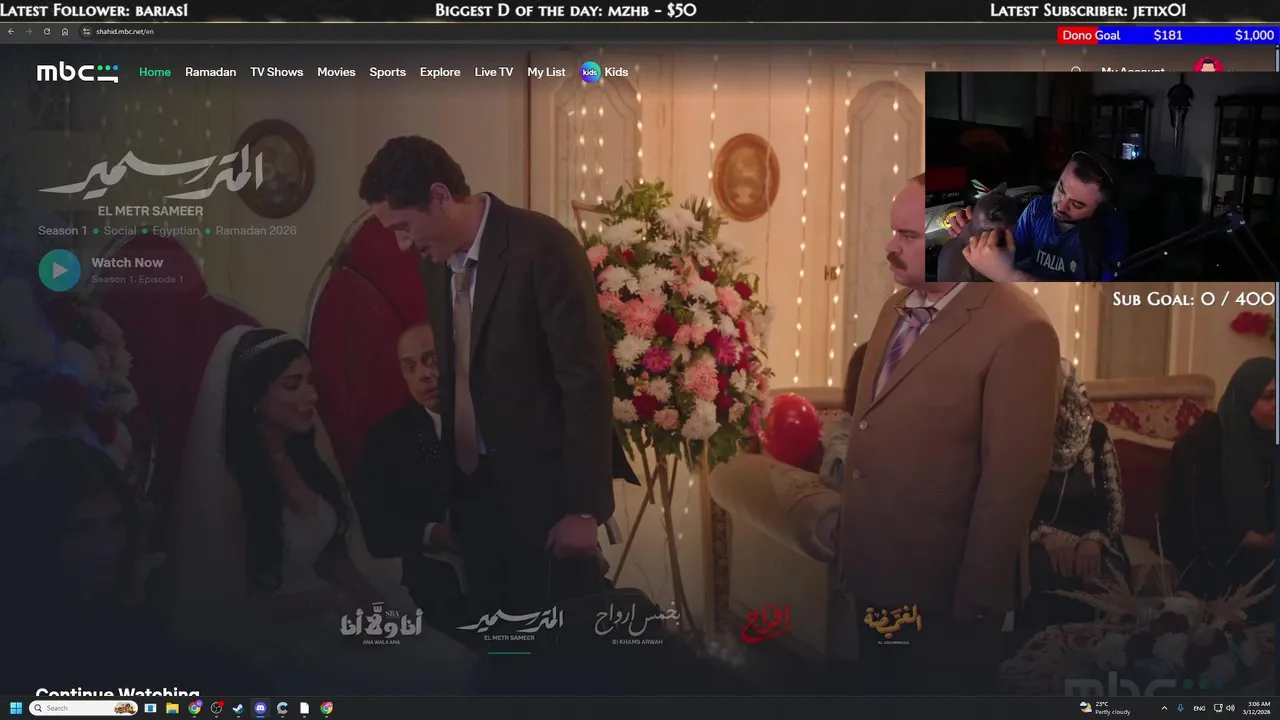Click the Ramadan 2026 tag
1280x720 pixels.
[256, 231]
